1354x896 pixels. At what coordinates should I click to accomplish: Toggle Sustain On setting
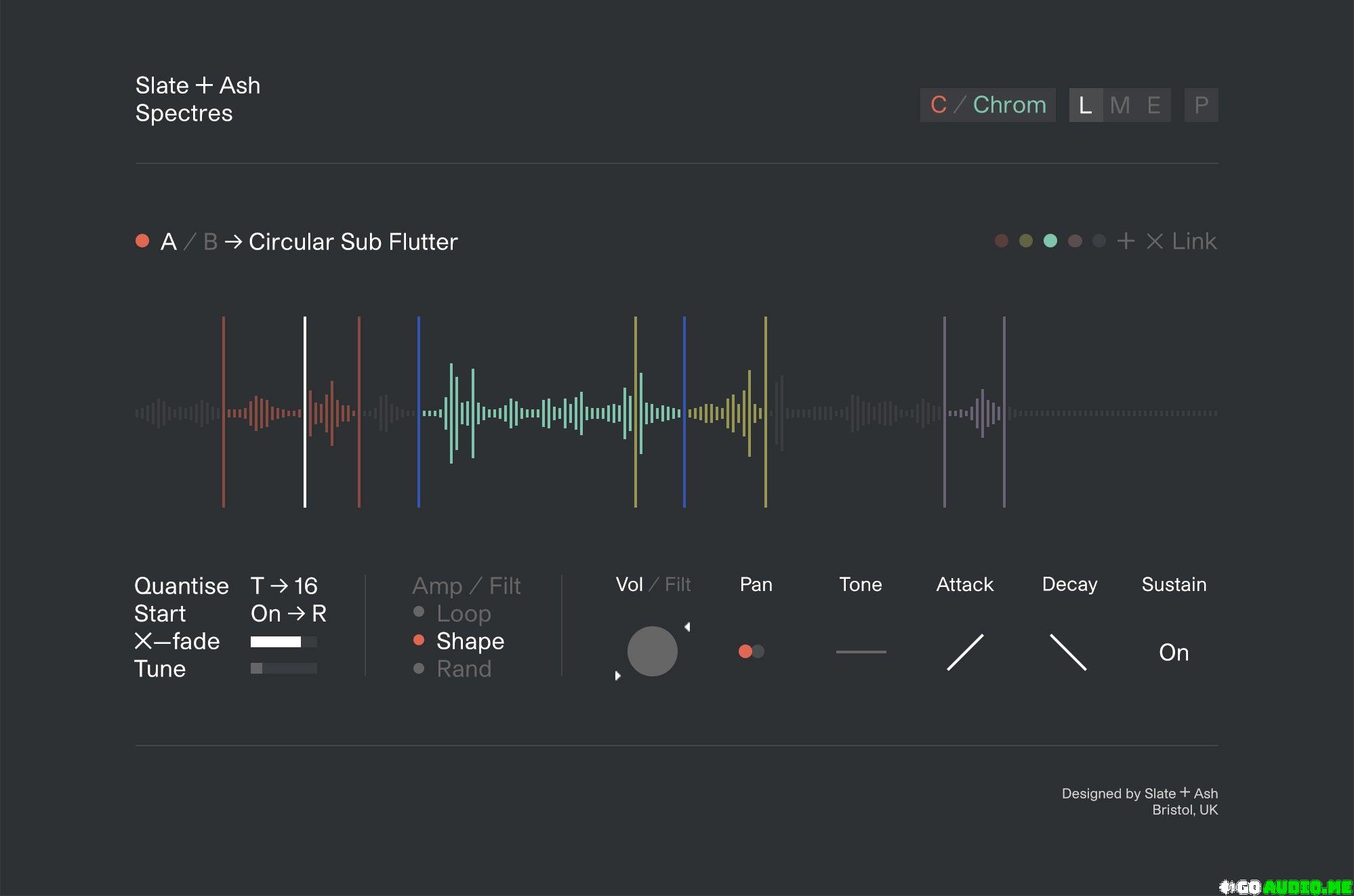[1174, 653]
